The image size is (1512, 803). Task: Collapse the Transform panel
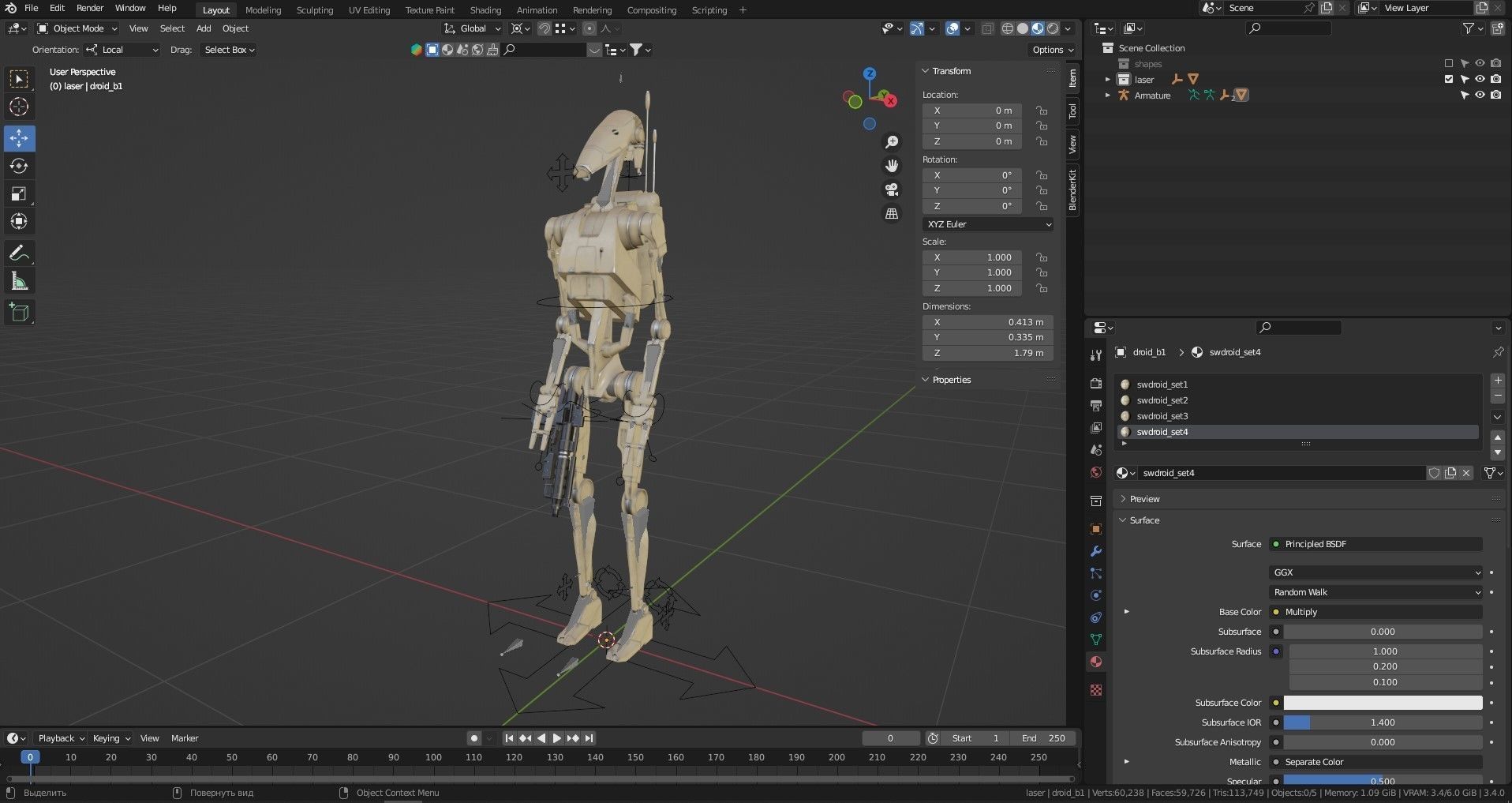click(x=951, y=71)
